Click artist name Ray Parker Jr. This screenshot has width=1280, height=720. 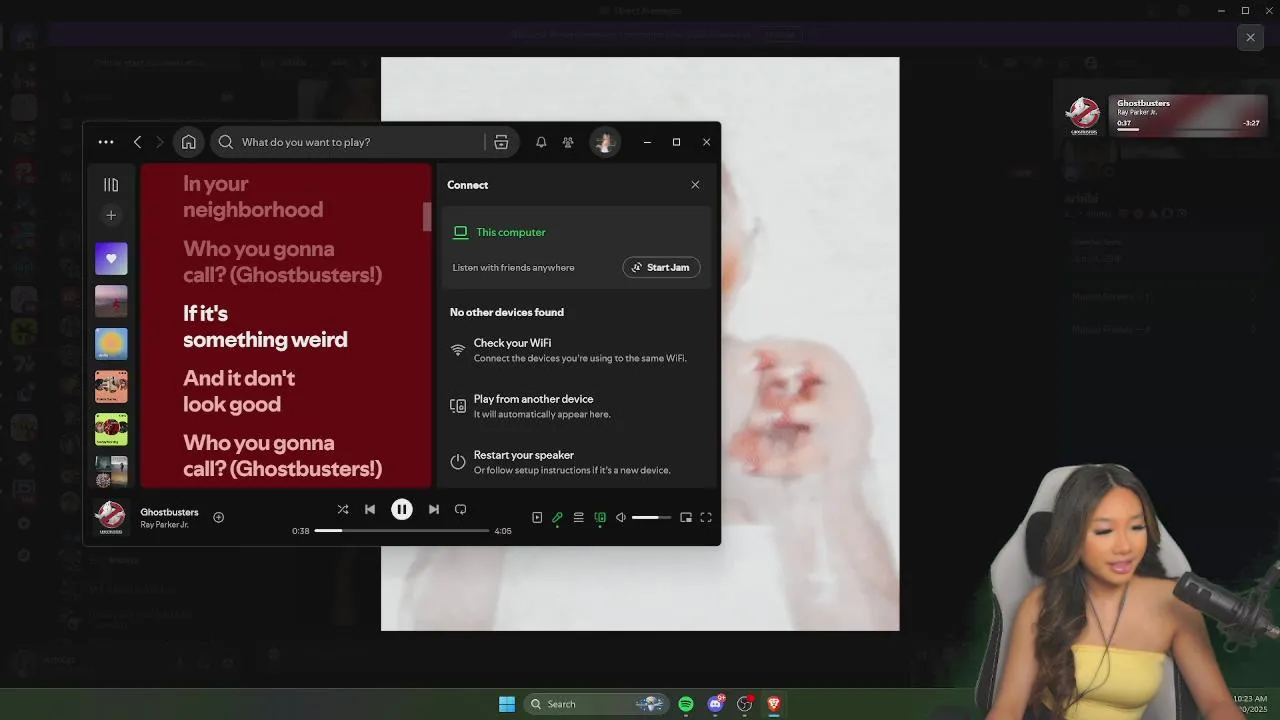tap(164, 525)
